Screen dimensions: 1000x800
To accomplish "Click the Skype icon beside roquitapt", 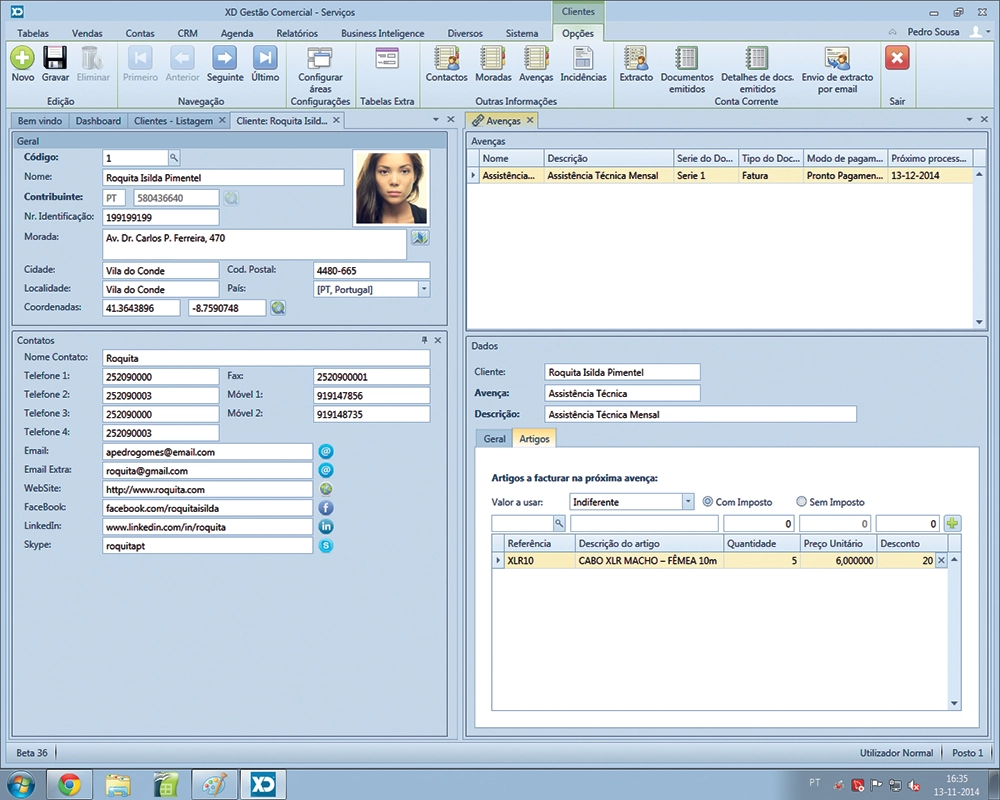I will [x=325, y=546].
